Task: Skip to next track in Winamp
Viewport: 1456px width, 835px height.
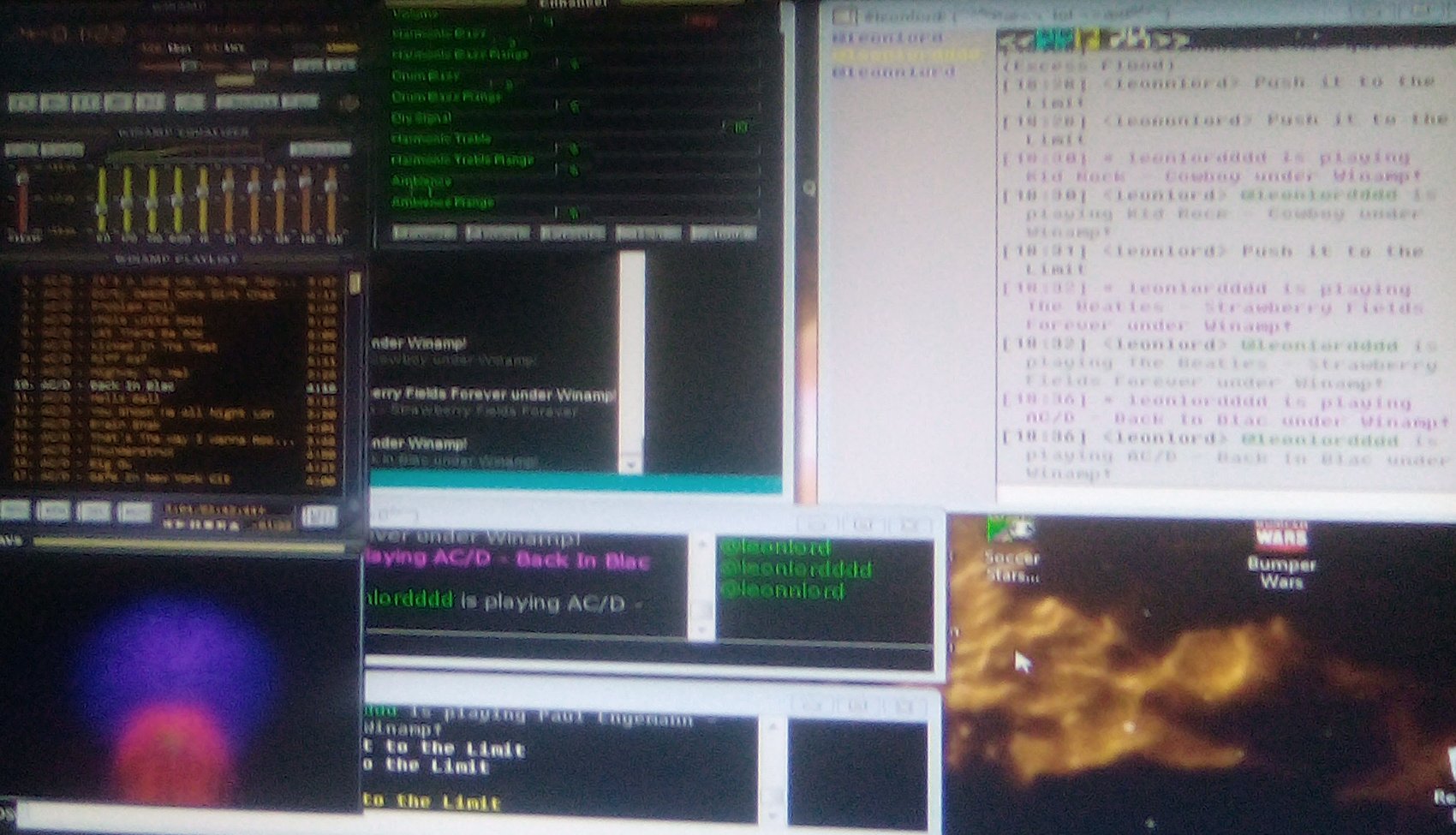Action: point(151,103)
